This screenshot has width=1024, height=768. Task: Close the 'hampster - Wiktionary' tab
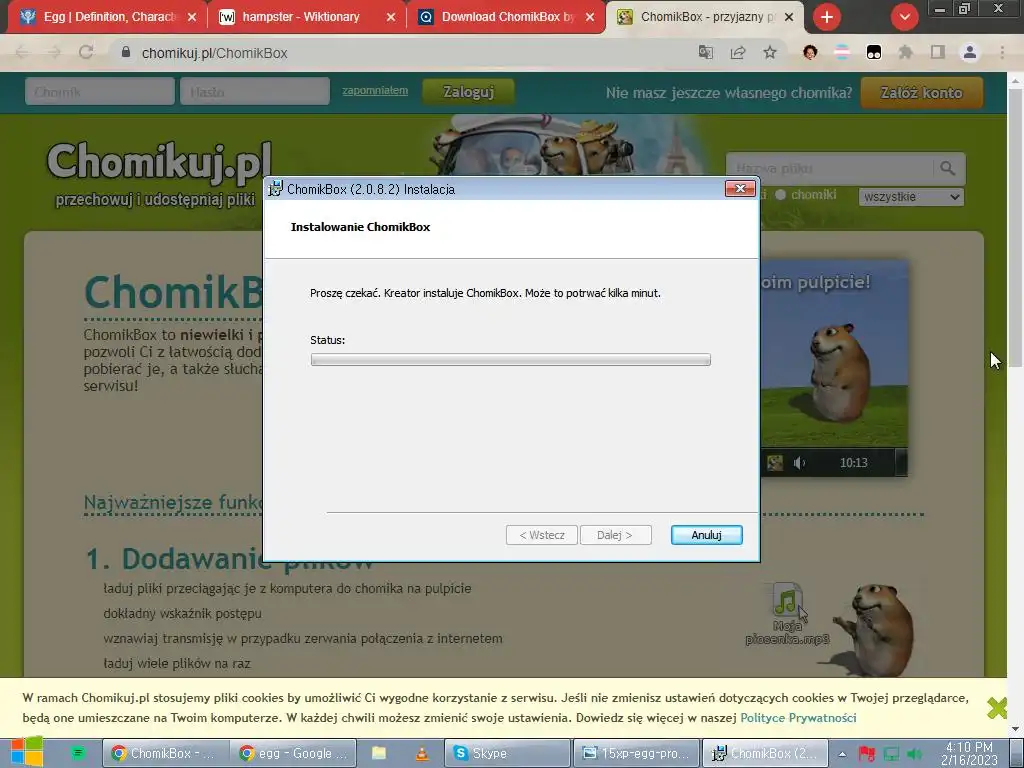click(391, 17)
